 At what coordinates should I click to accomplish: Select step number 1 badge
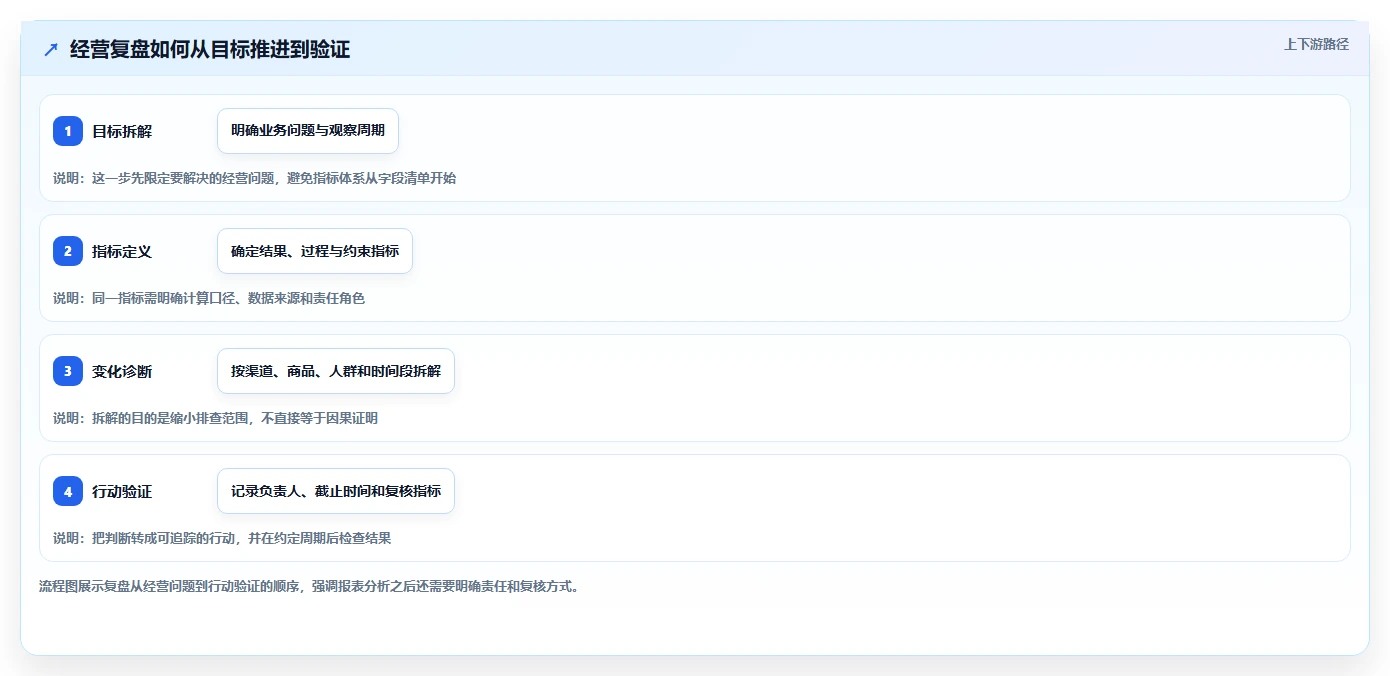(68, 131)
